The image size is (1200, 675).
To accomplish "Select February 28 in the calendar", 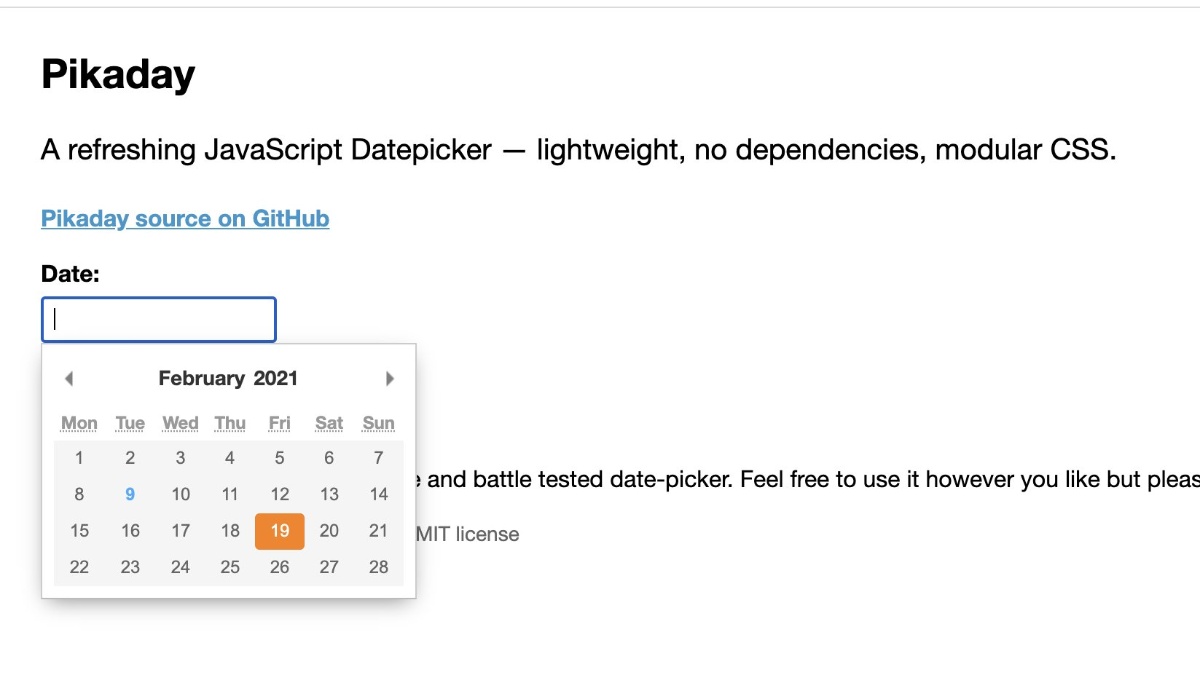I will [x=379, y=567].
